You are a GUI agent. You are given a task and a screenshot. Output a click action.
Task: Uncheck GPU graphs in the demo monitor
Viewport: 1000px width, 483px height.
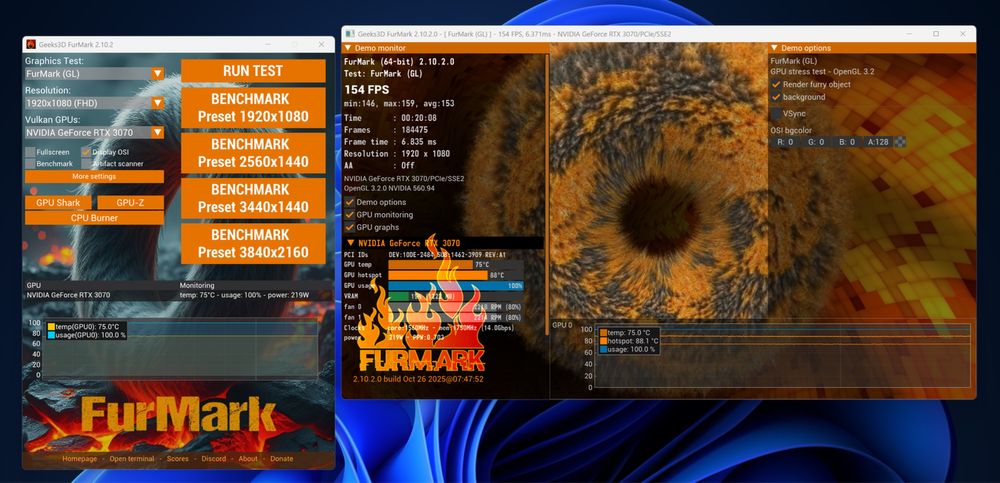[349, 227]
